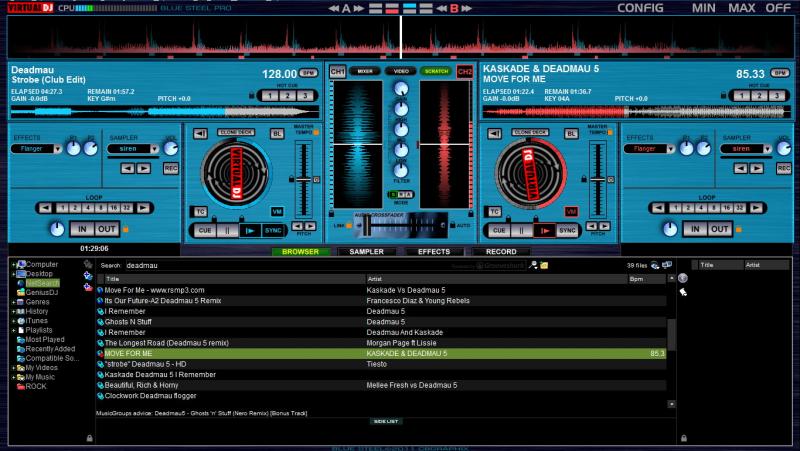800x451 pixels.
Task: Expand the Playlists tree node
Action: point(14,330)
